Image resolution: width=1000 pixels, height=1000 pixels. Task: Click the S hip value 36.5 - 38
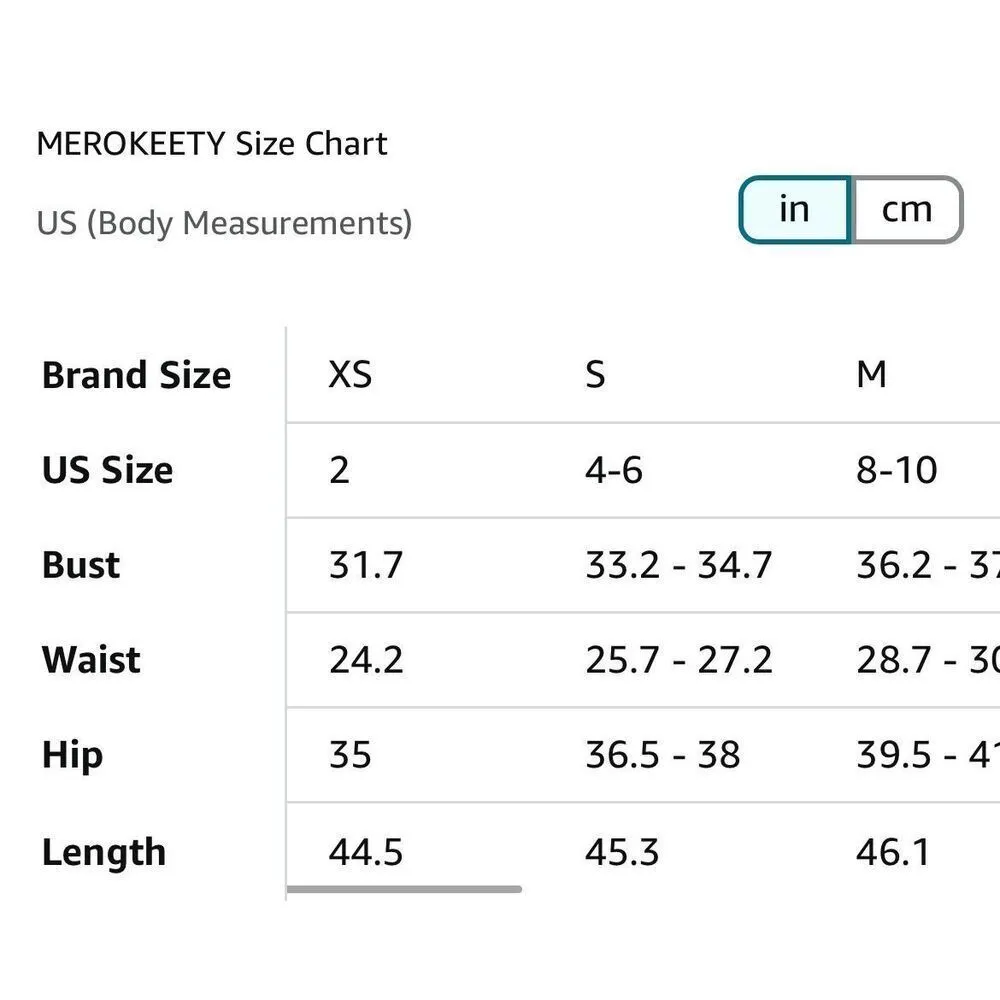click(662, 755)
